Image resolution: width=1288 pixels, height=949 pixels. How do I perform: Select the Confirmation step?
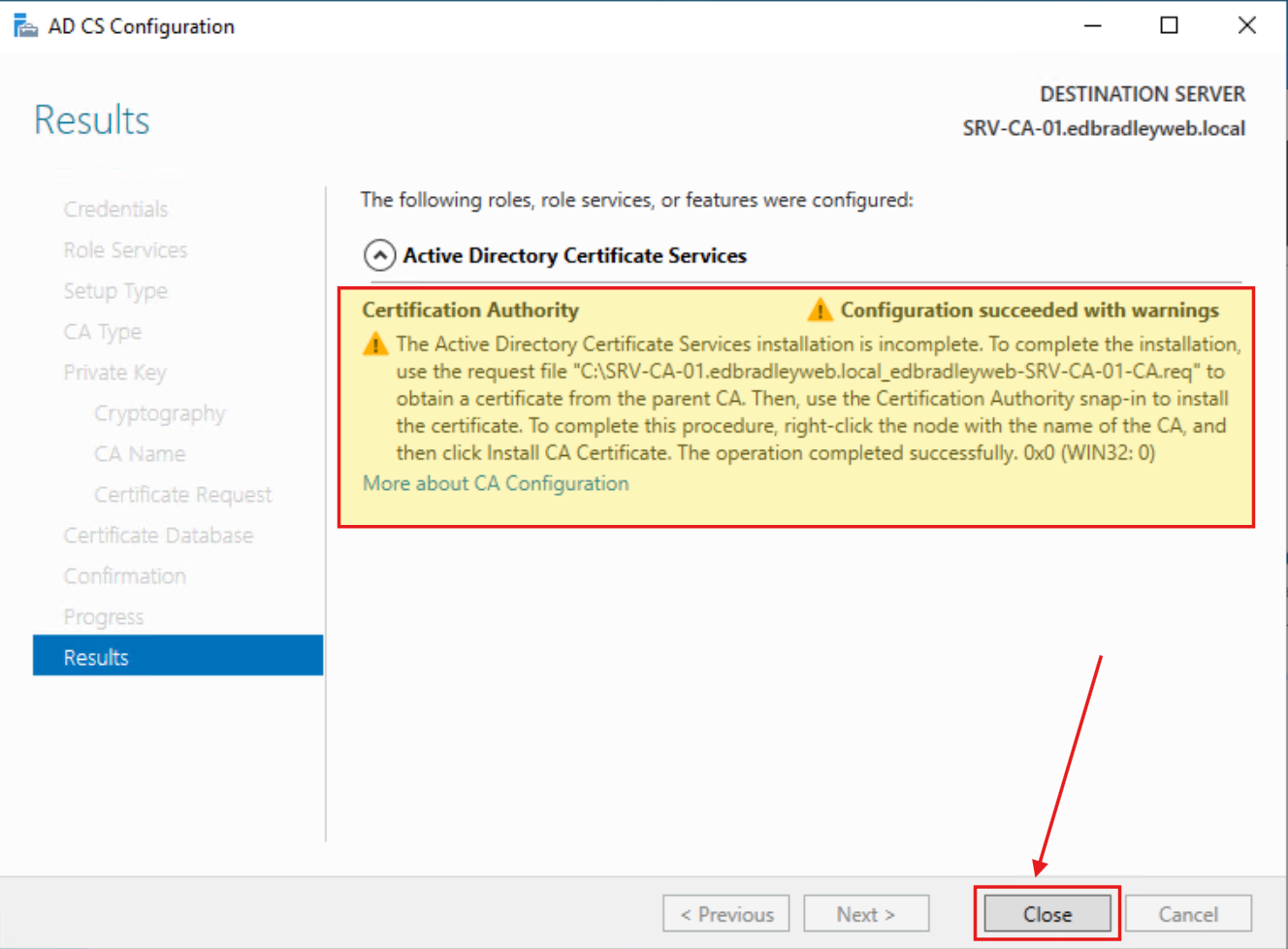pos(124,575)
